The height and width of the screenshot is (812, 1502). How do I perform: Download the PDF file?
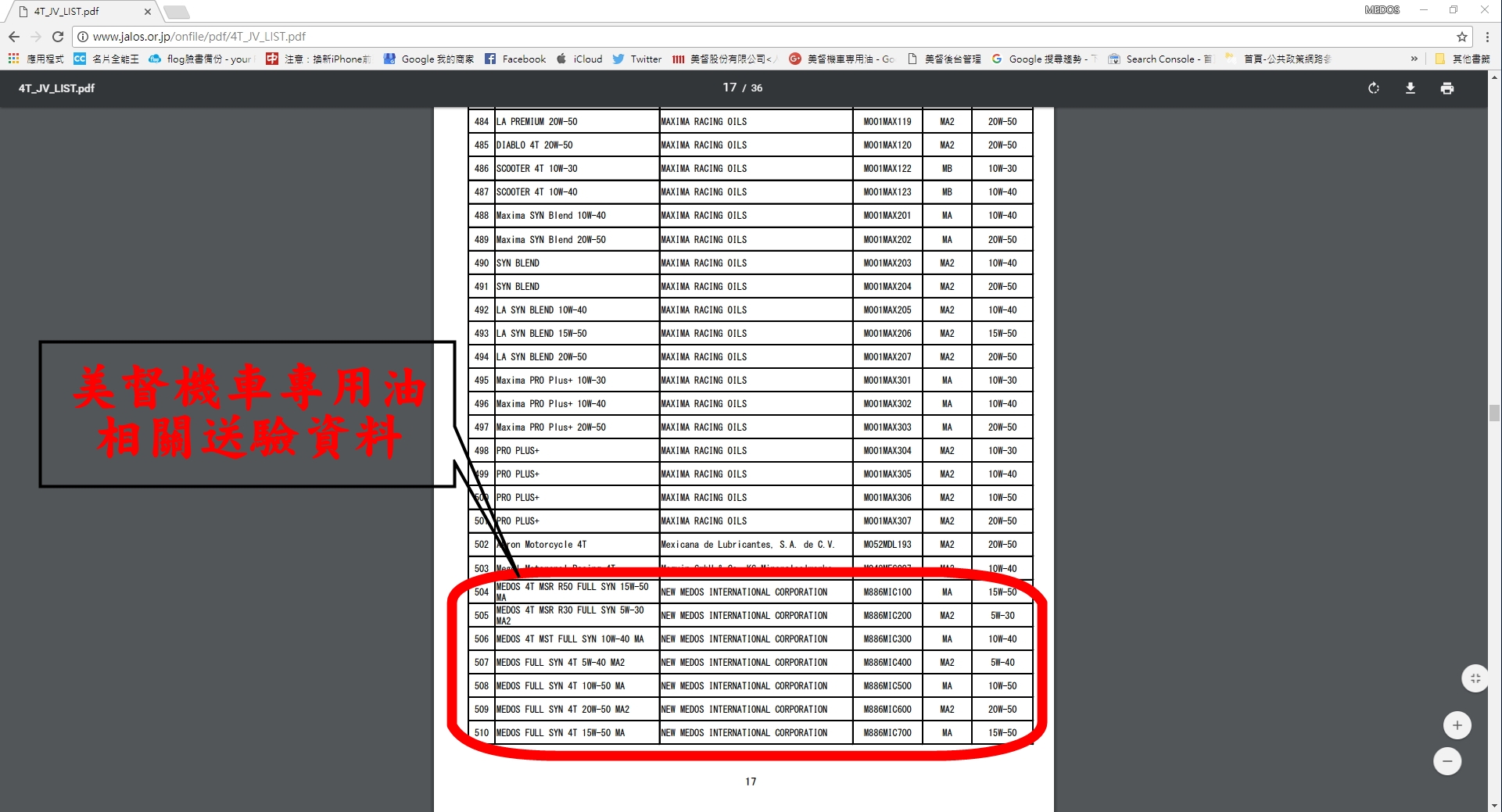point(1411,88)
